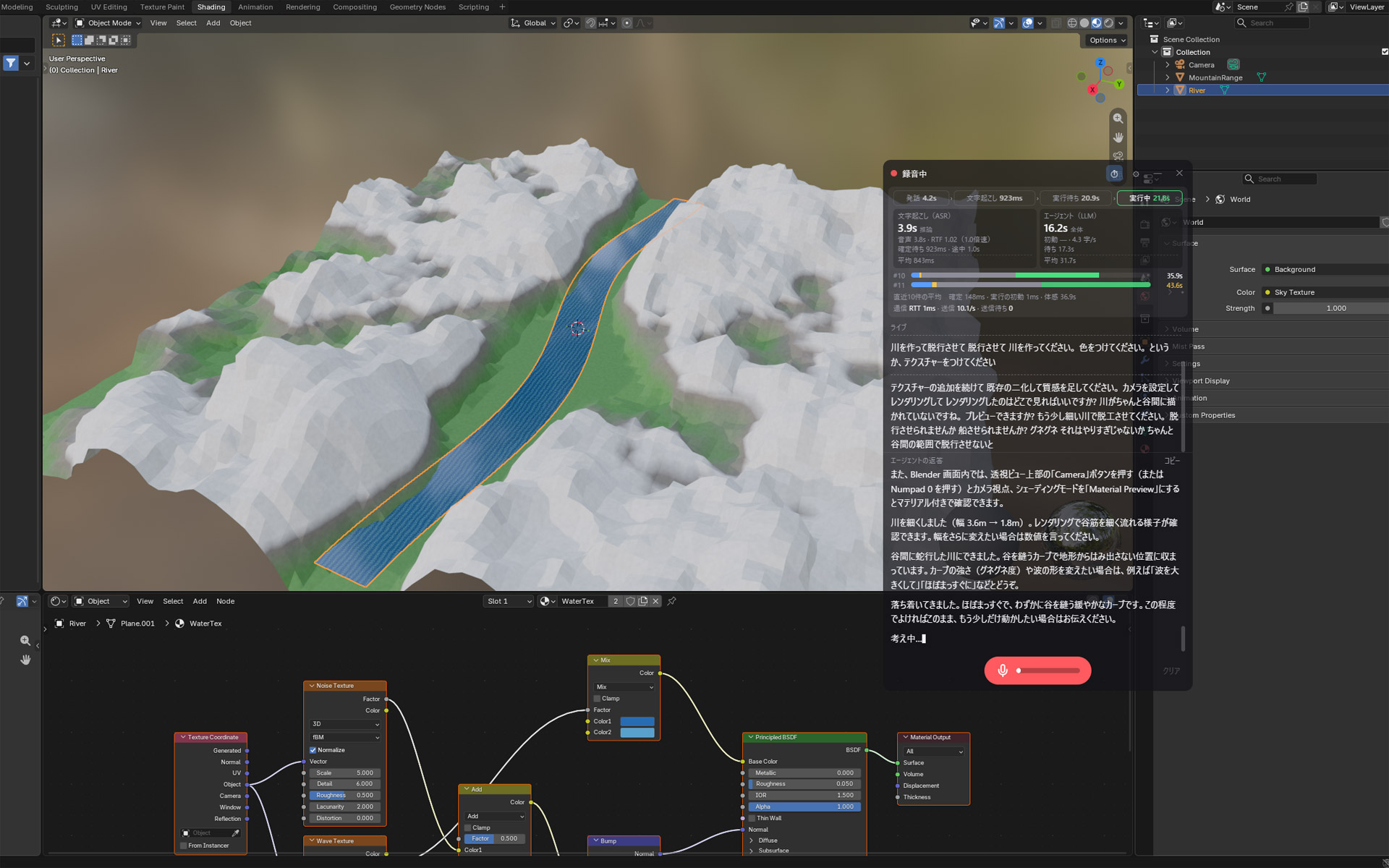Screen dimensions: 1389x868
Task: Expand the Camera item in outliner
Action: [x=1167, y=65]
